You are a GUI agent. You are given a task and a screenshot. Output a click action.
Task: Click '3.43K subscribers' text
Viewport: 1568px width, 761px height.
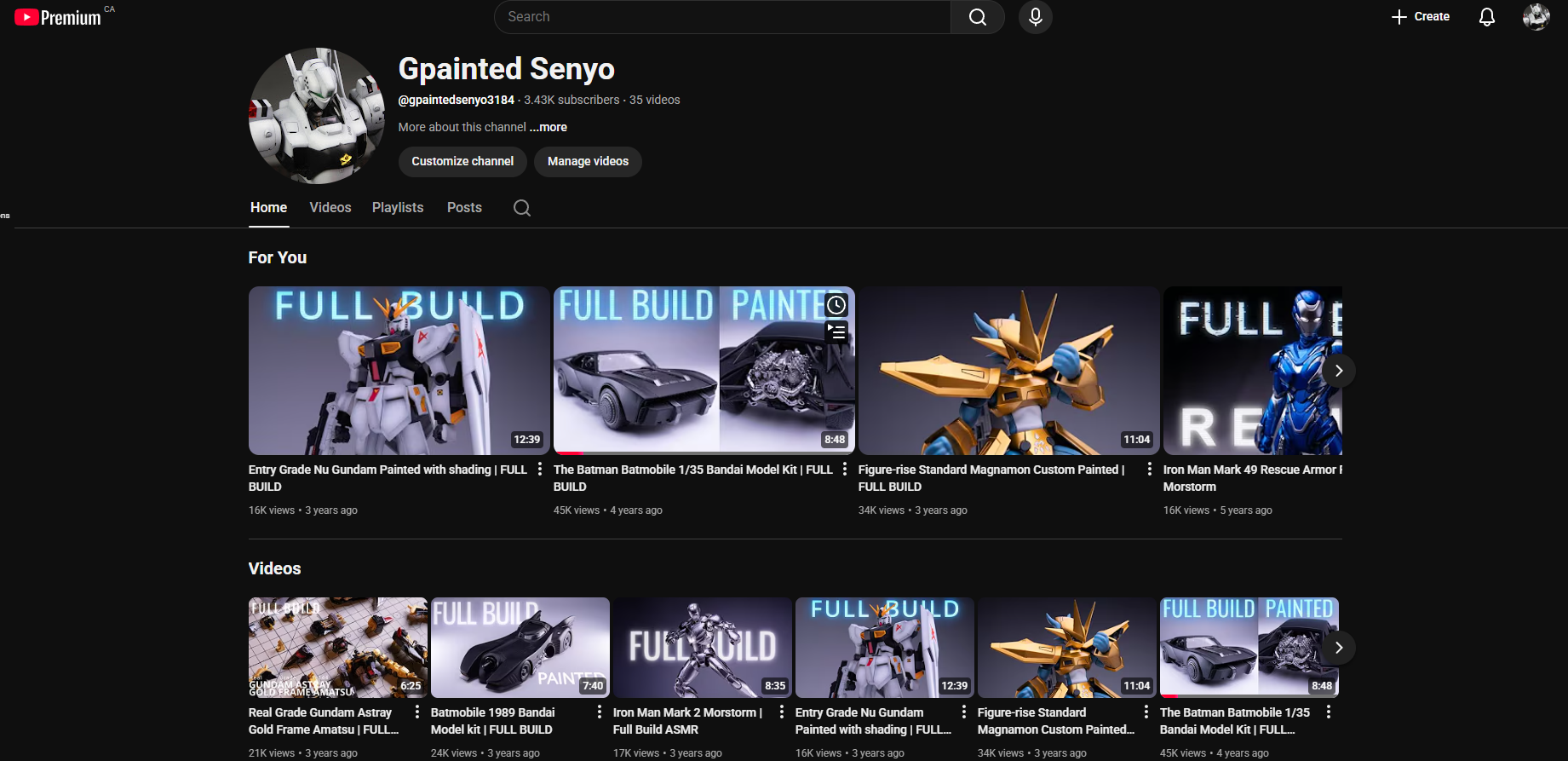pos(571,100)
